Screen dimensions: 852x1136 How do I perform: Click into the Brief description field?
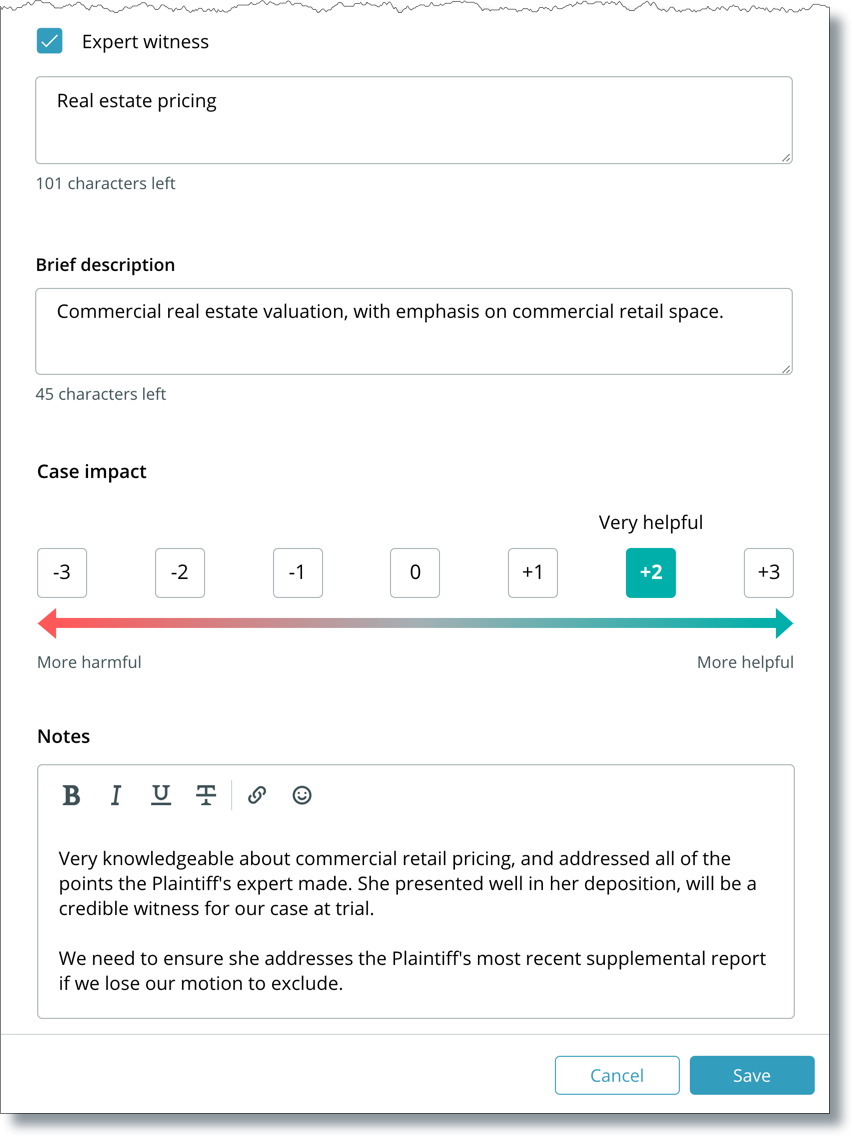414,332
